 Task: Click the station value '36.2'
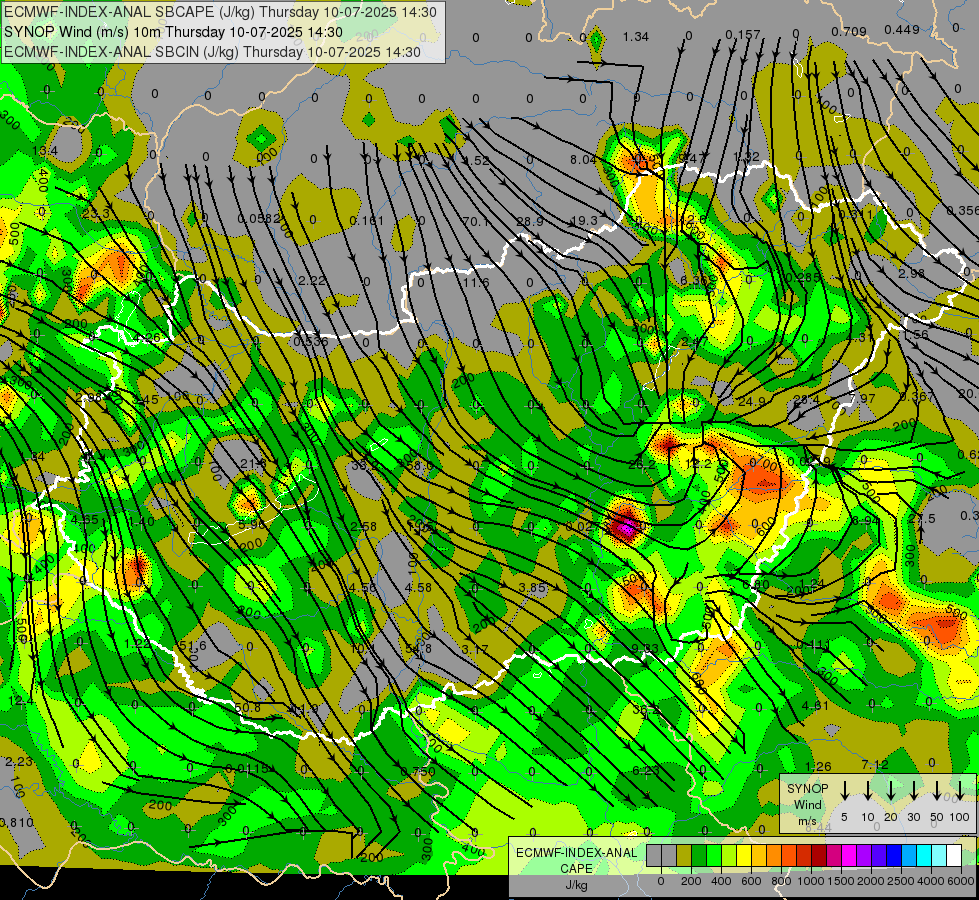click(646, 710)
